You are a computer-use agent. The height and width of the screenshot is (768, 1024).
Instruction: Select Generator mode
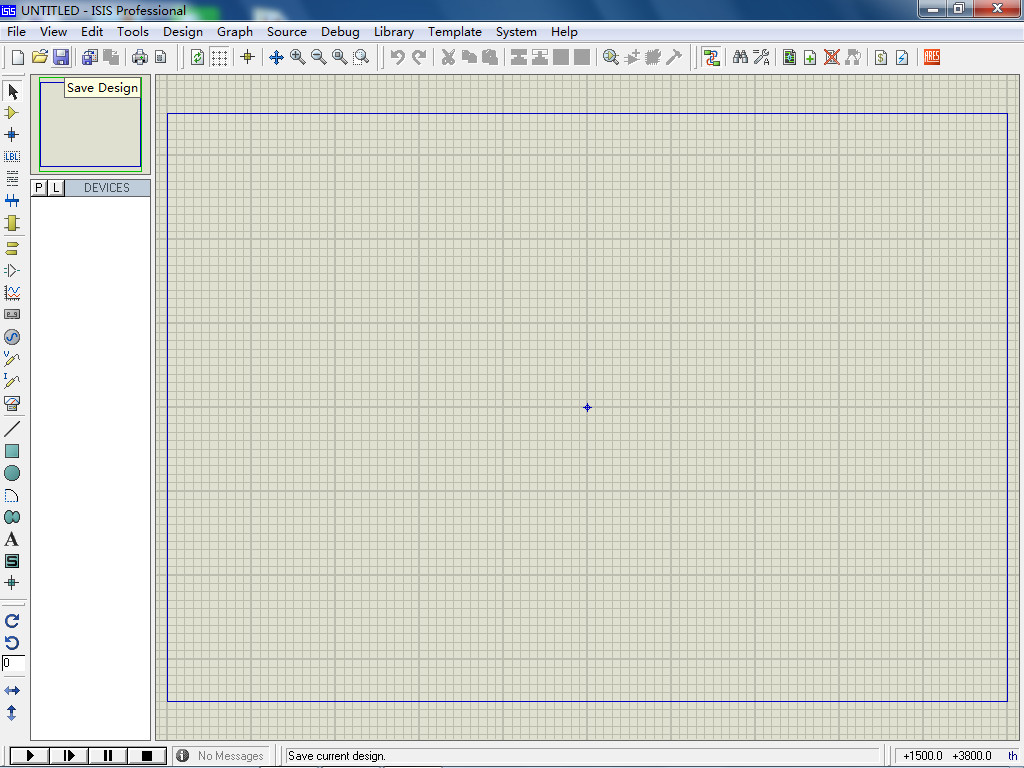pyautogui.click(x=12, y=337)
